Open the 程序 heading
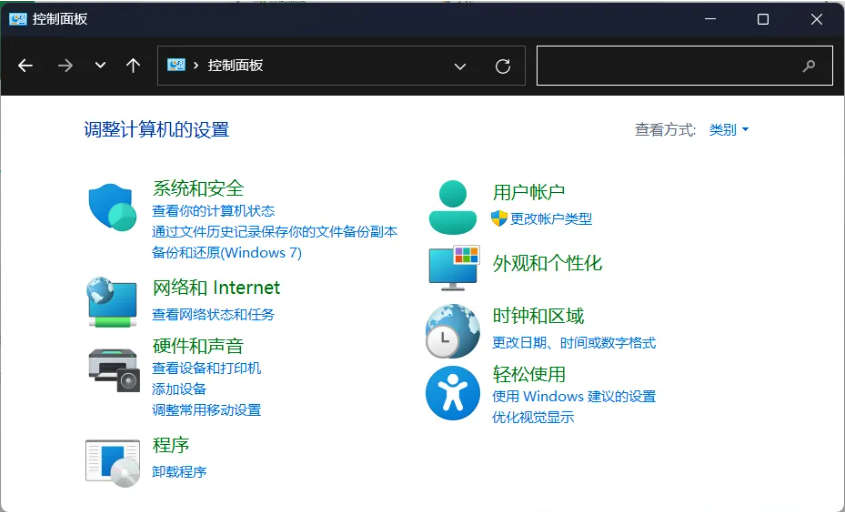The height and width of the screenshot is (512, 845). (171, 445)
